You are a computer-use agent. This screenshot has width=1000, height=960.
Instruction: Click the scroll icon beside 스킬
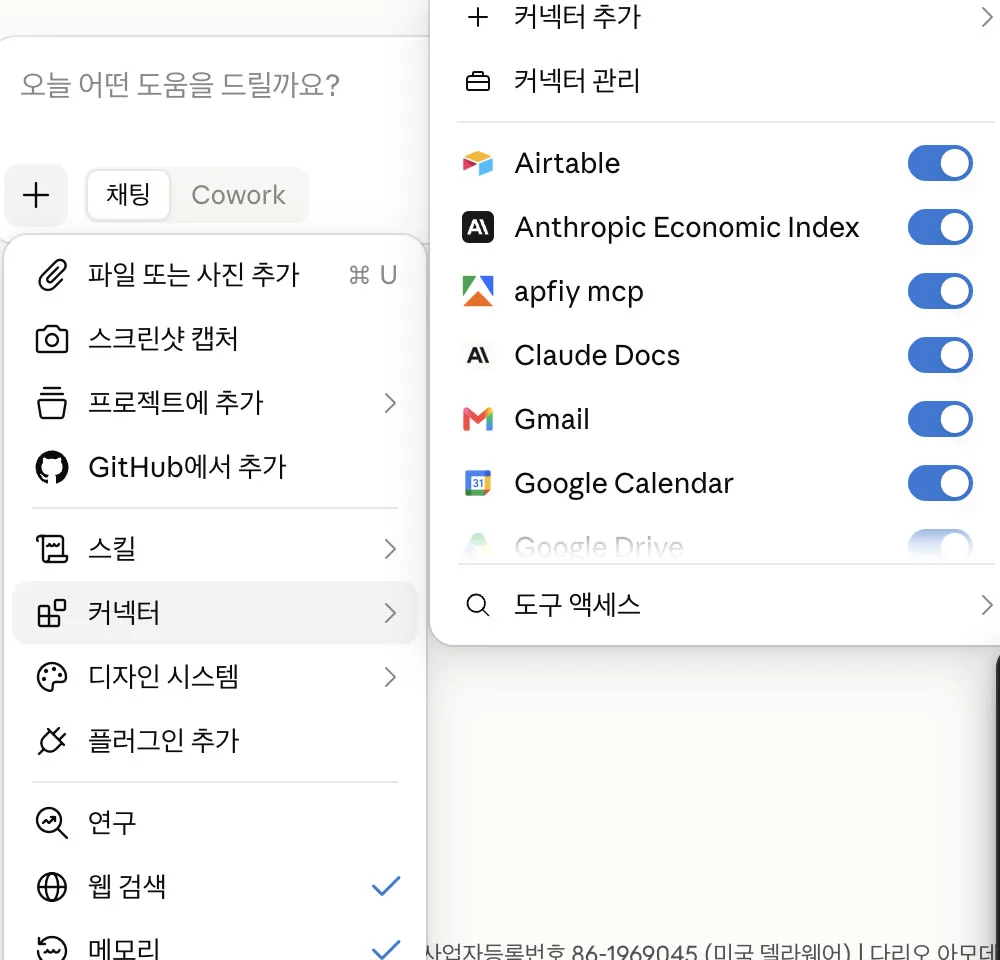[x=52, y=549]
